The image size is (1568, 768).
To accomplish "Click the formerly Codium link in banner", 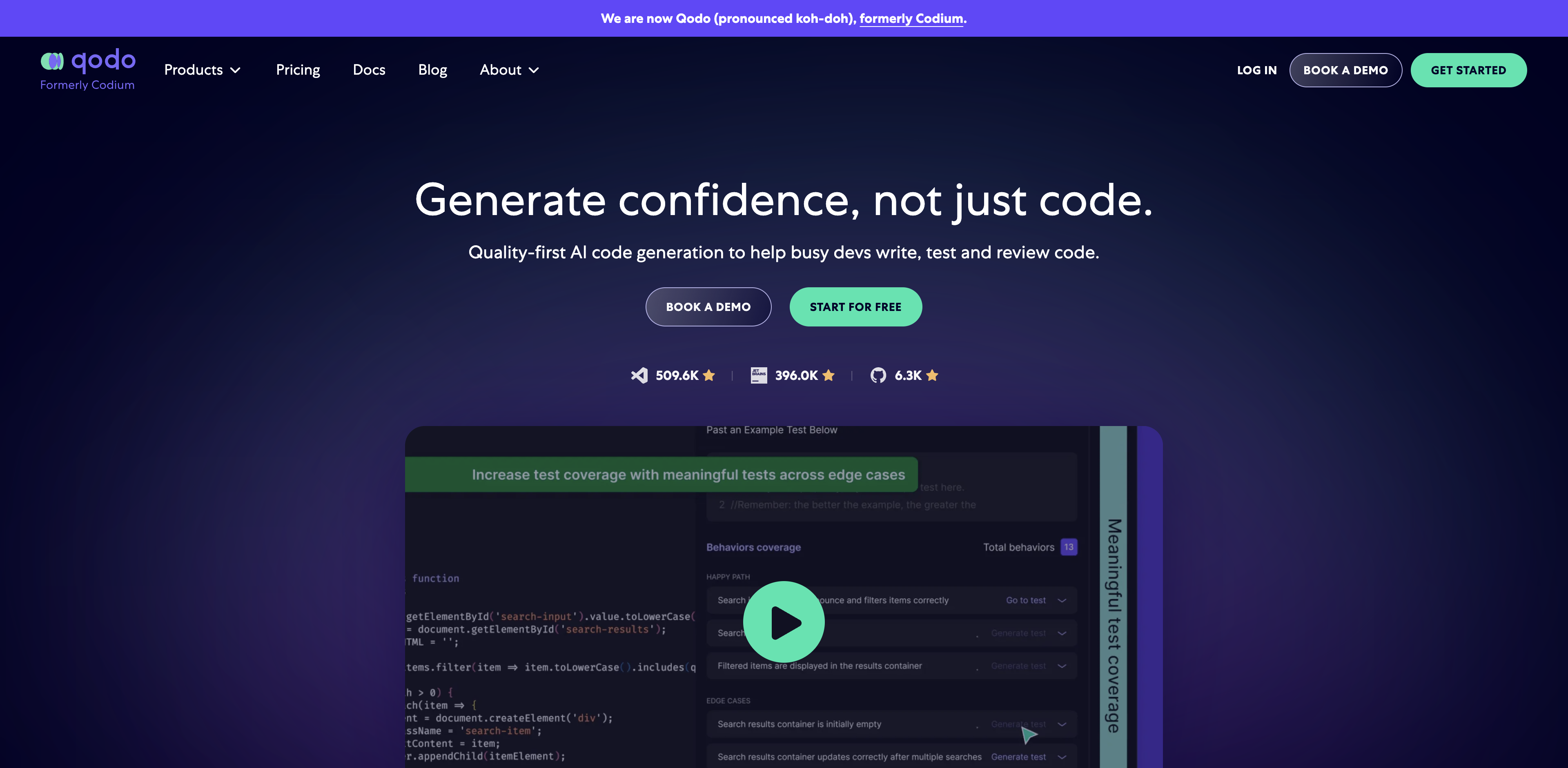I will point(910,18).
